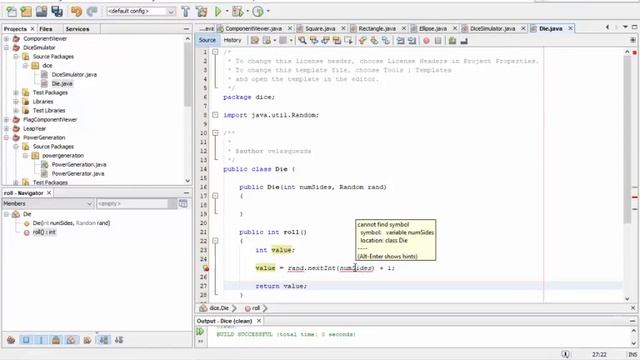Collapse the import statement code fold
This screenshot has height=360, width=640.
click(x=215, y=115)
